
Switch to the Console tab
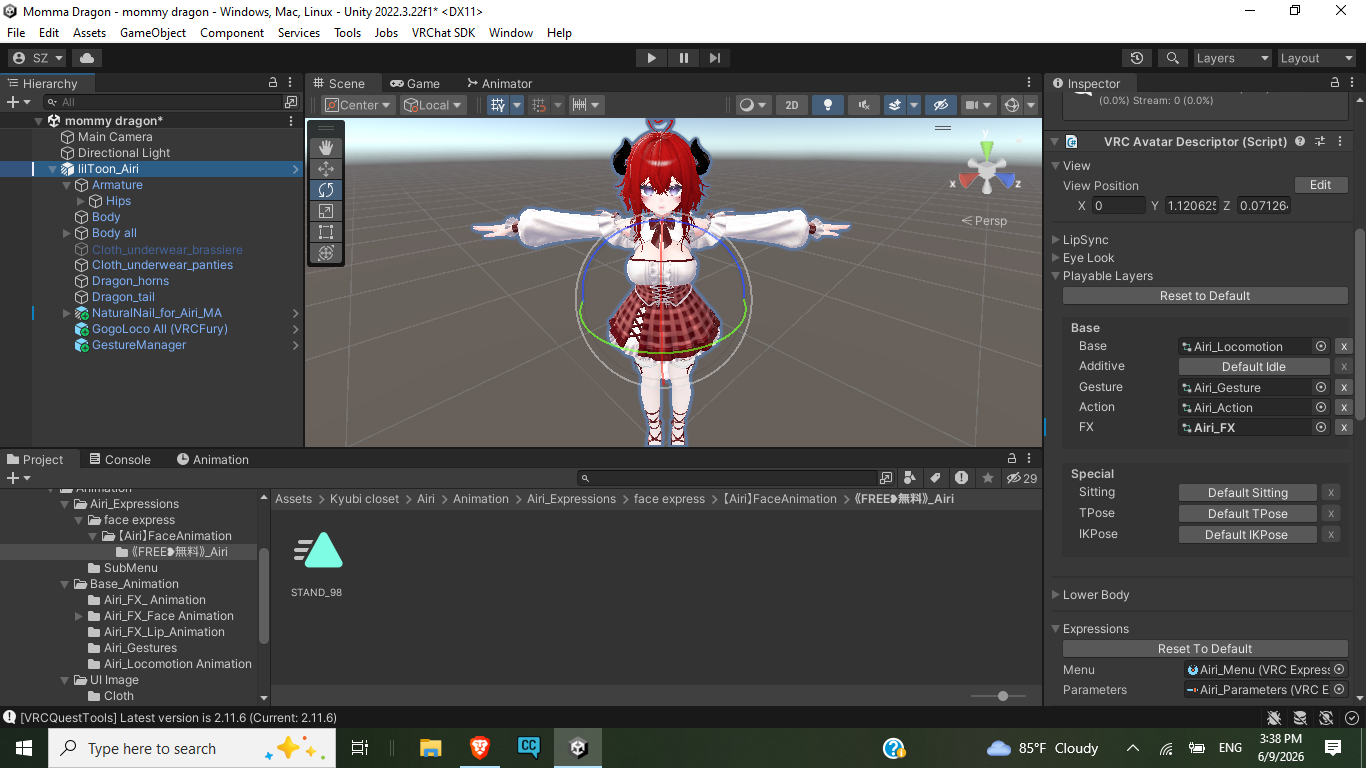(119, 460)
